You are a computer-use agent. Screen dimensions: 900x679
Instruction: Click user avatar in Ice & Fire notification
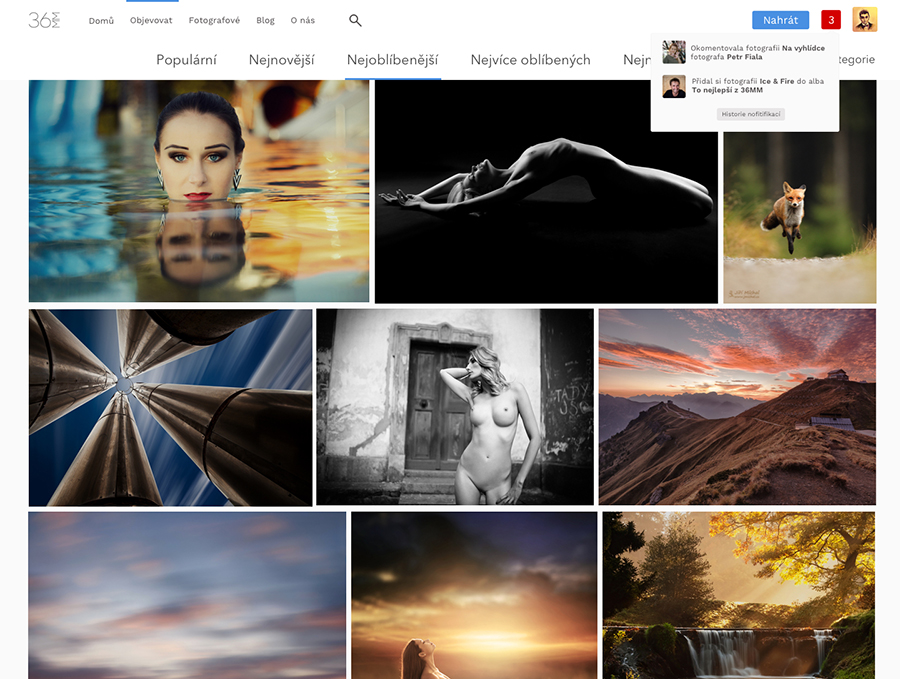coord(674,86)
